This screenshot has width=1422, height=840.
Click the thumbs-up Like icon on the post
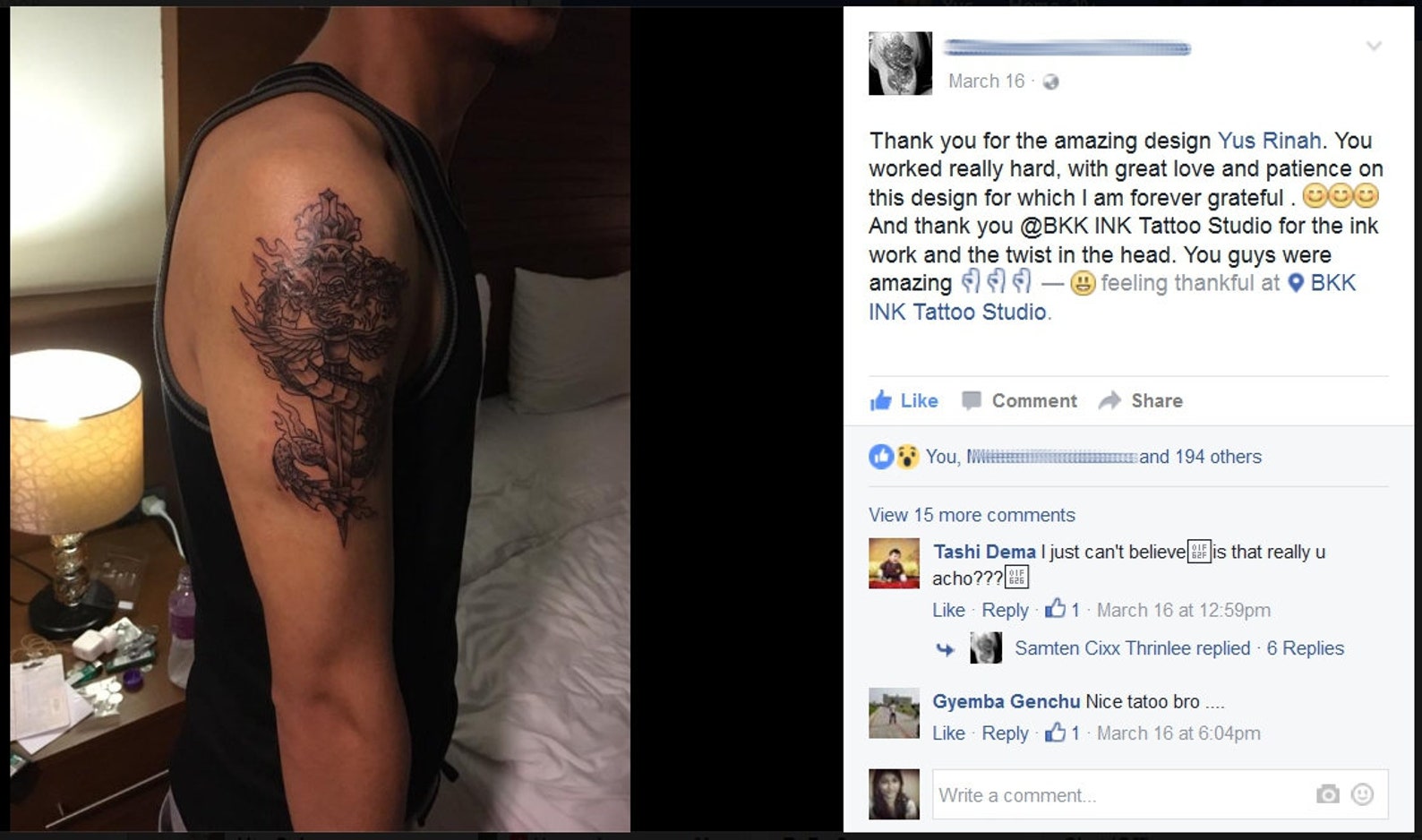pos(881,400)
